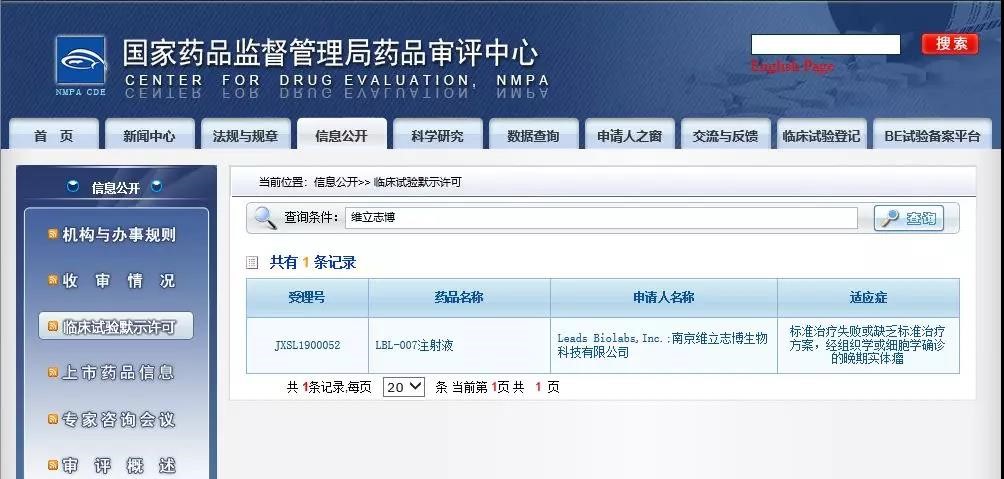
Task: Click the NMPA CDE logo icon
Action: 81,61
